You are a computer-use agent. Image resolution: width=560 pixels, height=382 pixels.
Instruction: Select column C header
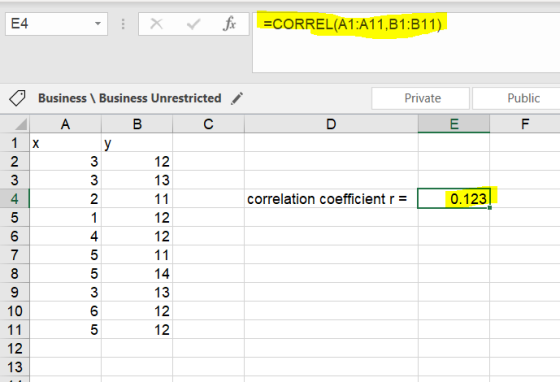click(209, 124)
